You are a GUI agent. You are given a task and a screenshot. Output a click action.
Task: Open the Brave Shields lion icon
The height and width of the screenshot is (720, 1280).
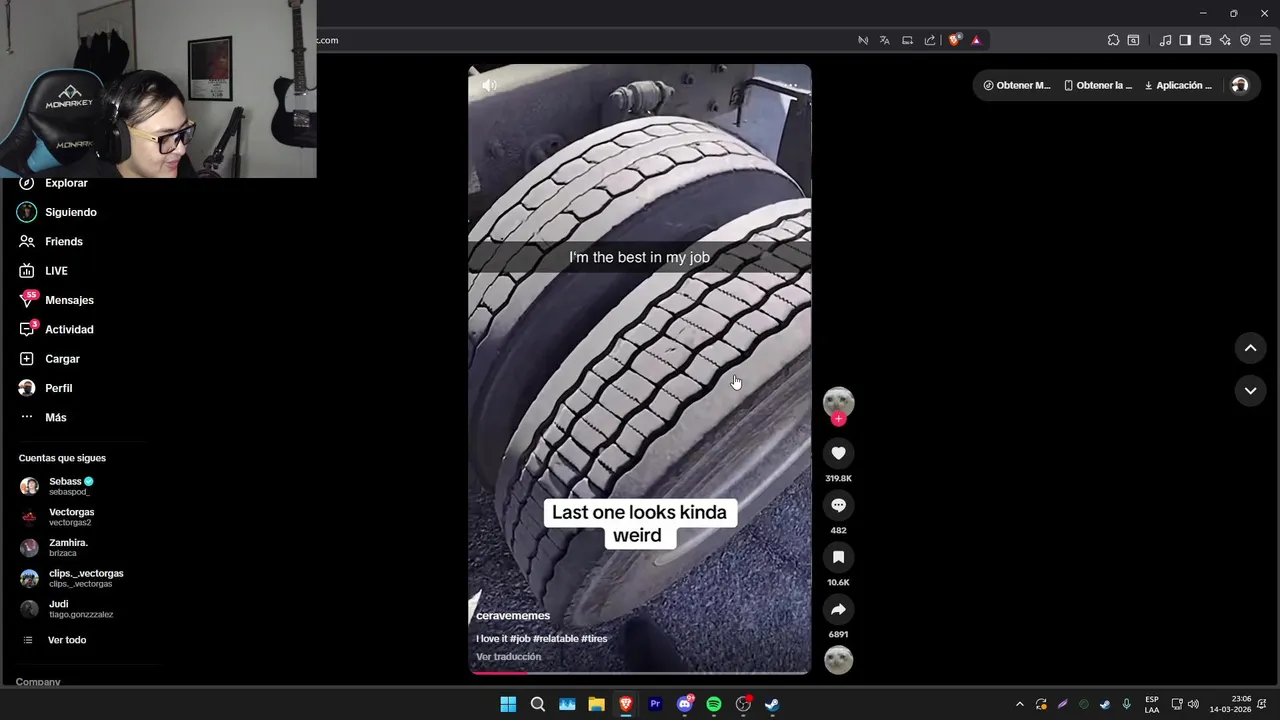[955, 40]
